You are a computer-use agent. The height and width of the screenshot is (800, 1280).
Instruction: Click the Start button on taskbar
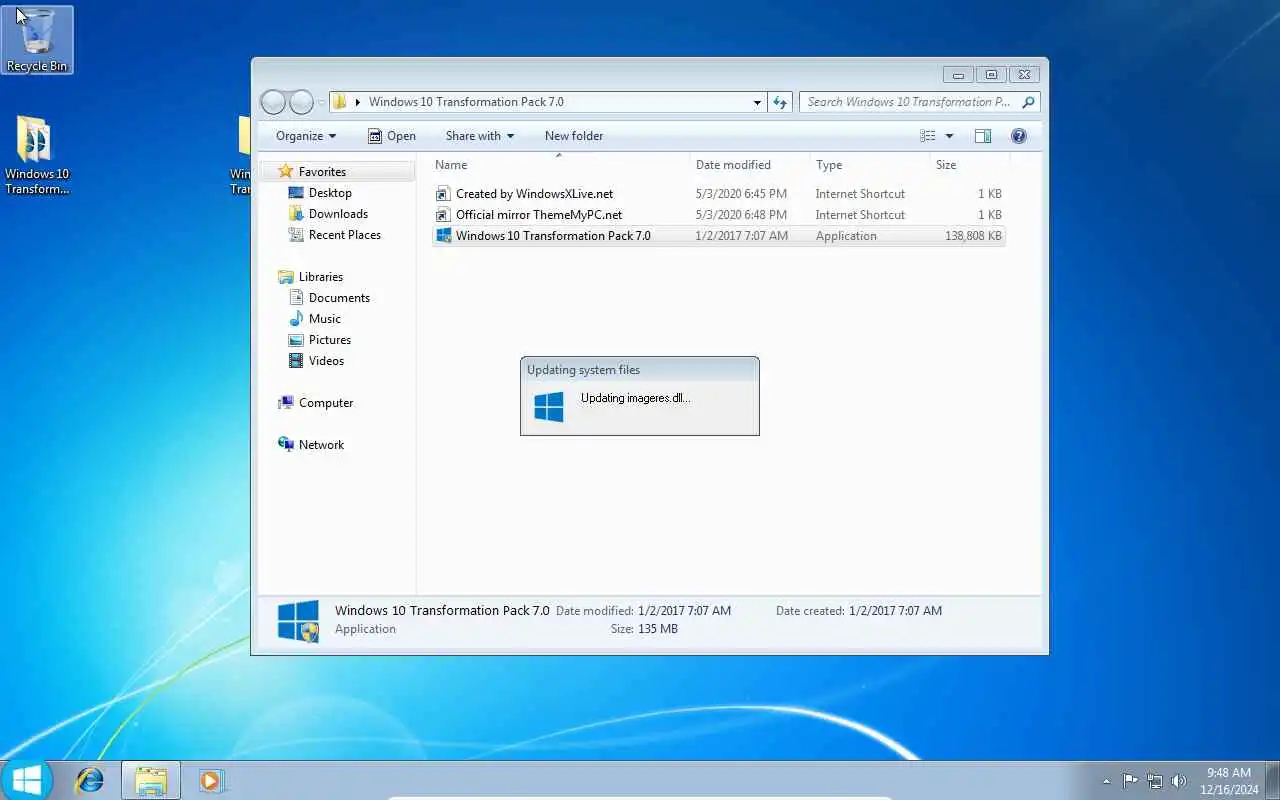click(26, 780)
